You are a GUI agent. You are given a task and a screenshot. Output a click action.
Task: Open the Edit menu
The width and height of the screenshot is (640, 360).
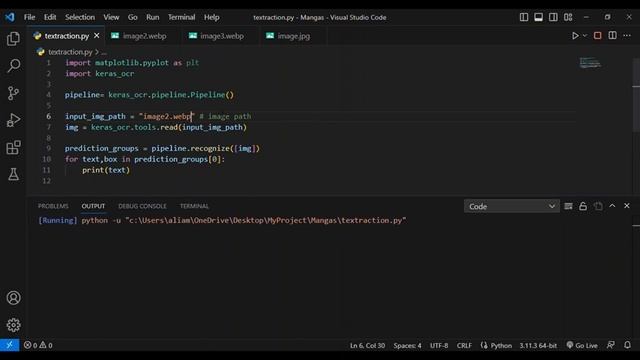point(50,17)
